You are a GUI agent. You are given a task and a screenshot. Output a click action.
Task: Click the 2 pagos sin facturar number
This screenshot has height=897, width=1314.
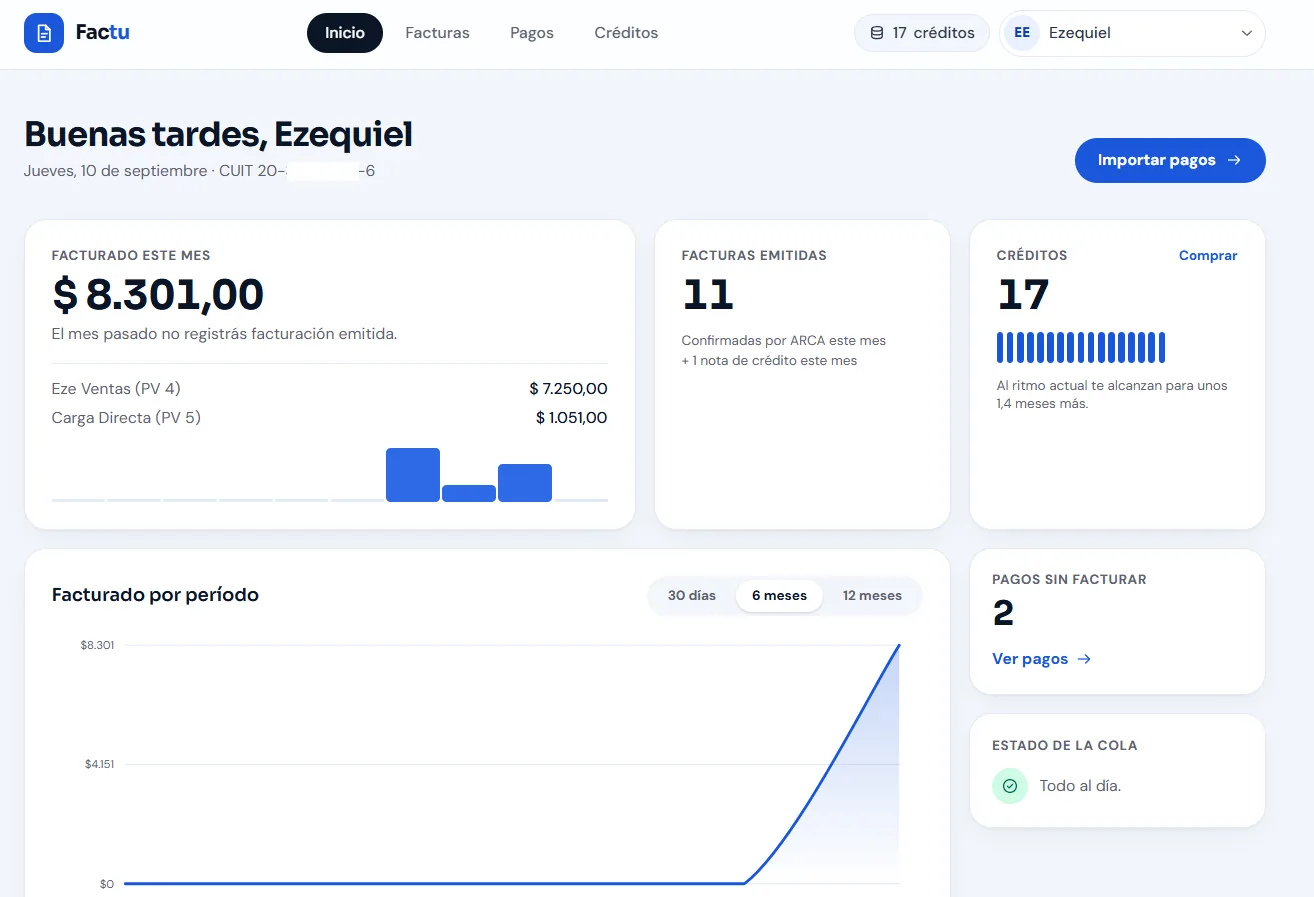point(1003,613)
